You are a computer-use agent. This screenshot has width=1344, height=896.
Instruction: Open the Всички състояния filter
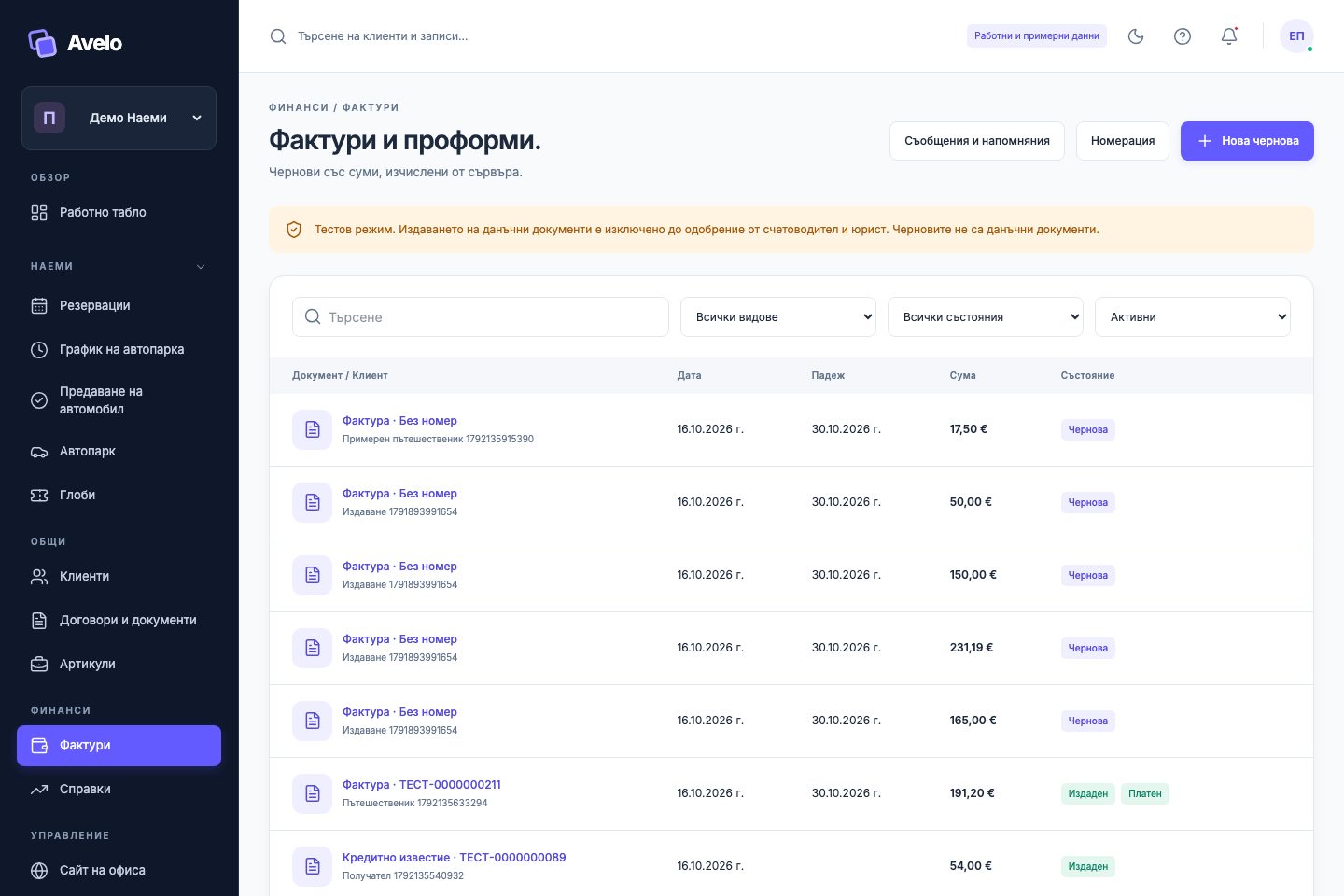[x=986, y=317]
